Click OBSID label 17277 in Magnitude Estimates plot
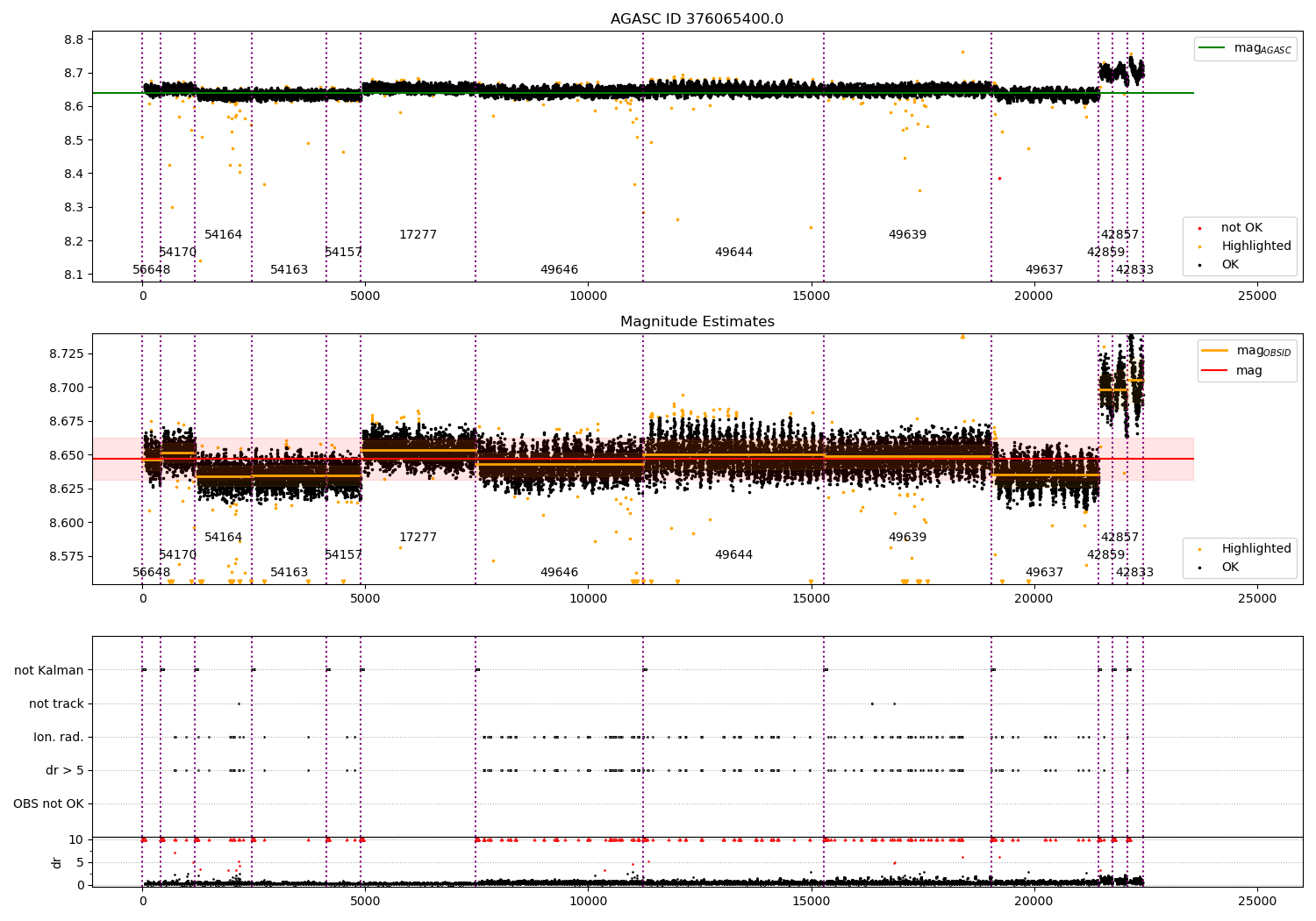Image resolution: width=1316 pixels, height=921 pixels. pyautogui.click(x=418, y=538)
